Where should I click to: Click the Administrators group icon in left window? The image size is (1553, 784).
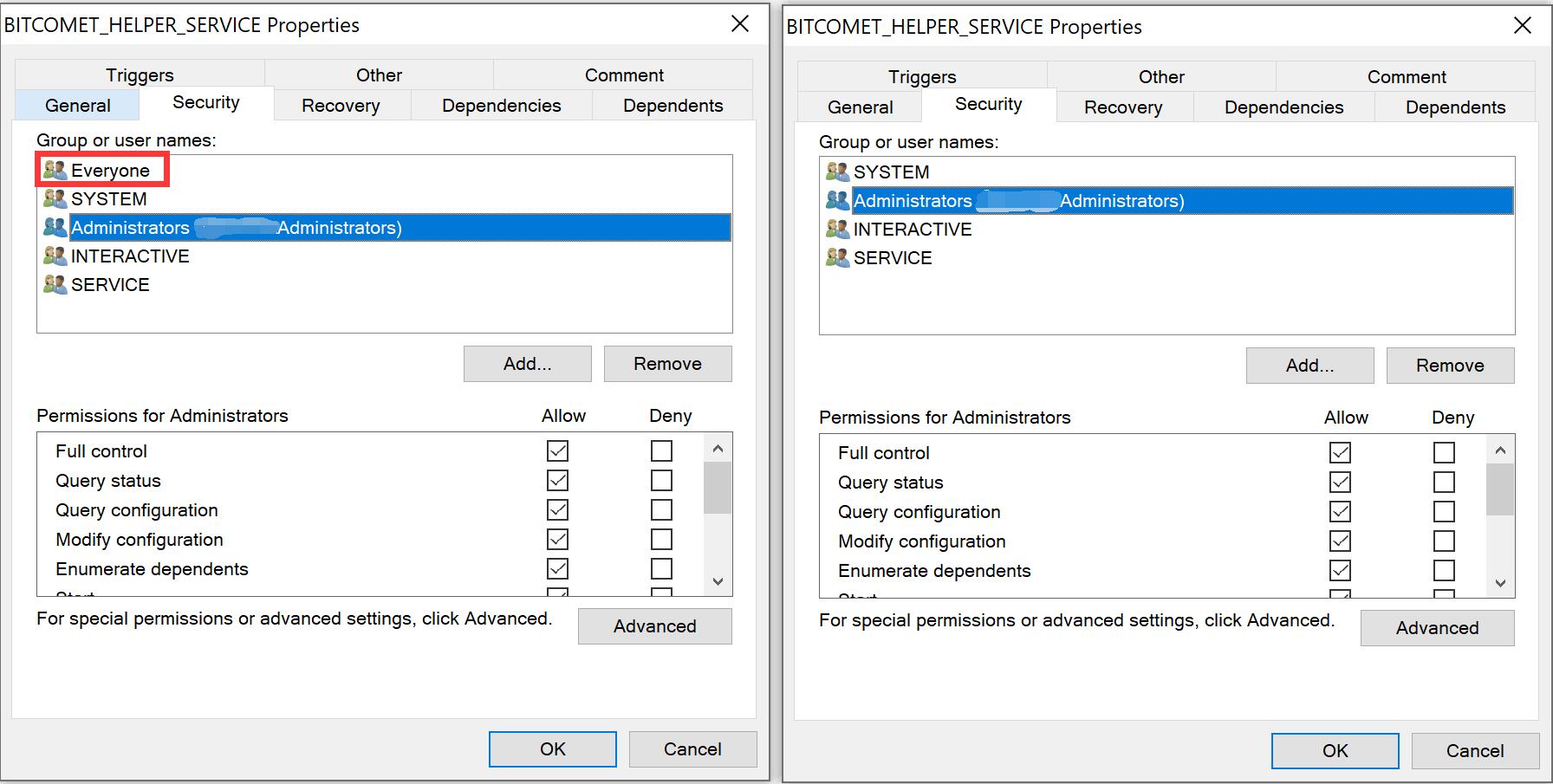click(55, 228)
